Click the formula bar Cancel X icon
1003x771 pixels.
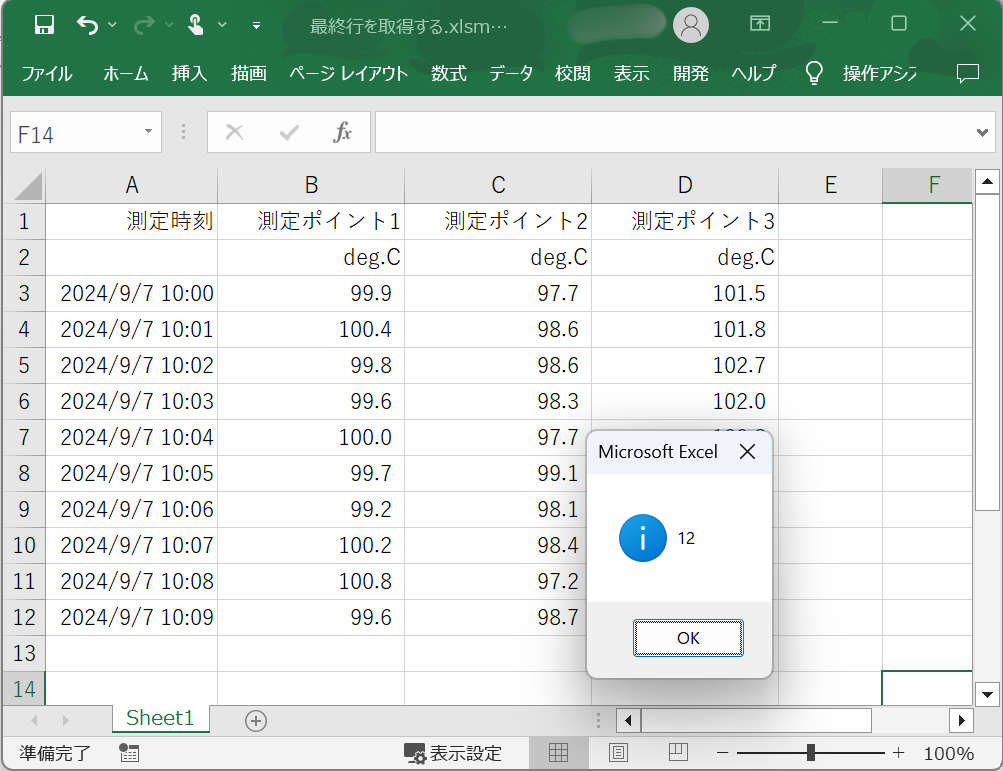coord(235,132)
